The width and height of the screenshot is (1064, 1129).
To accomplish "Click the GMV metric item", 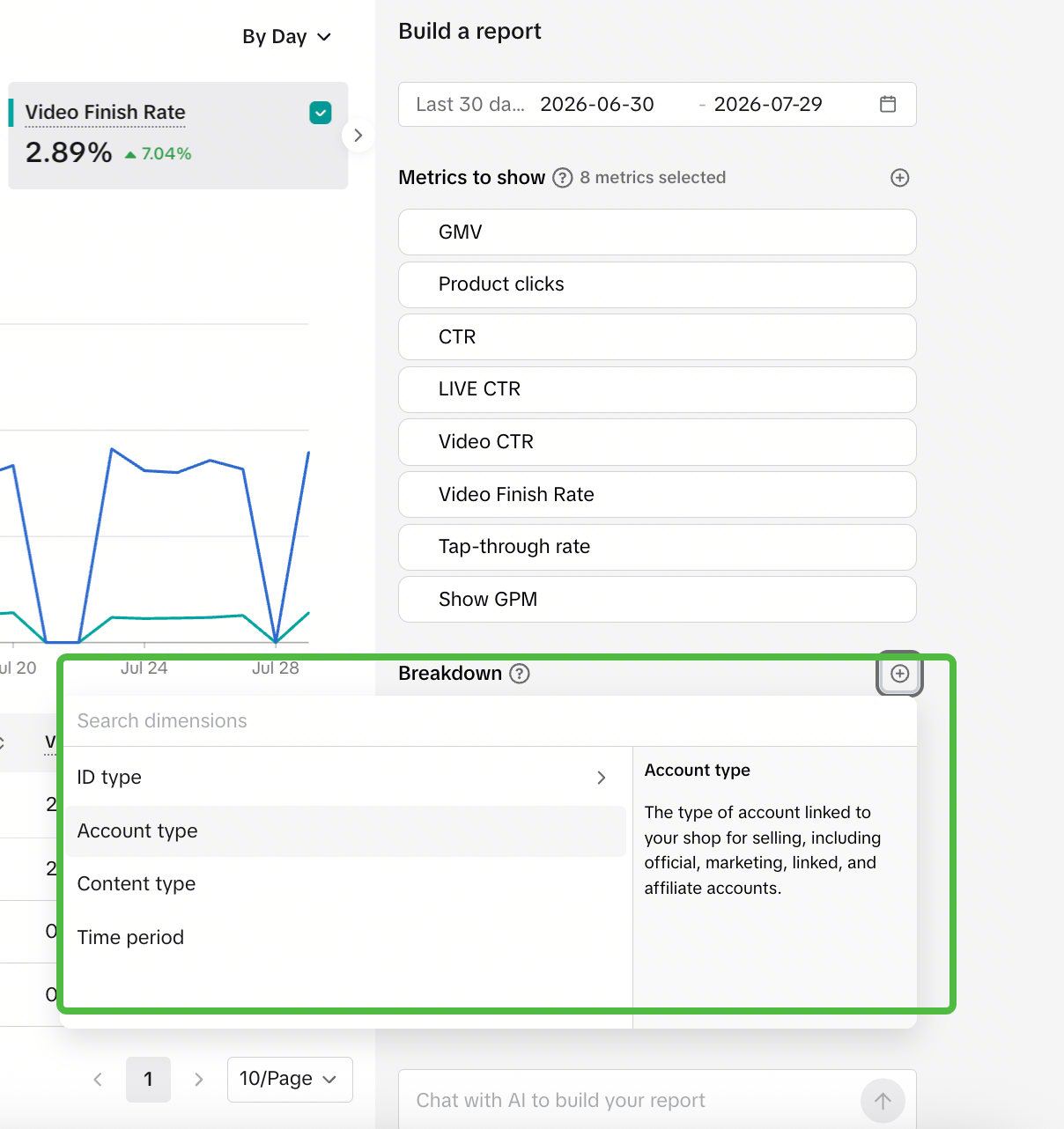I will pos(657,232).
